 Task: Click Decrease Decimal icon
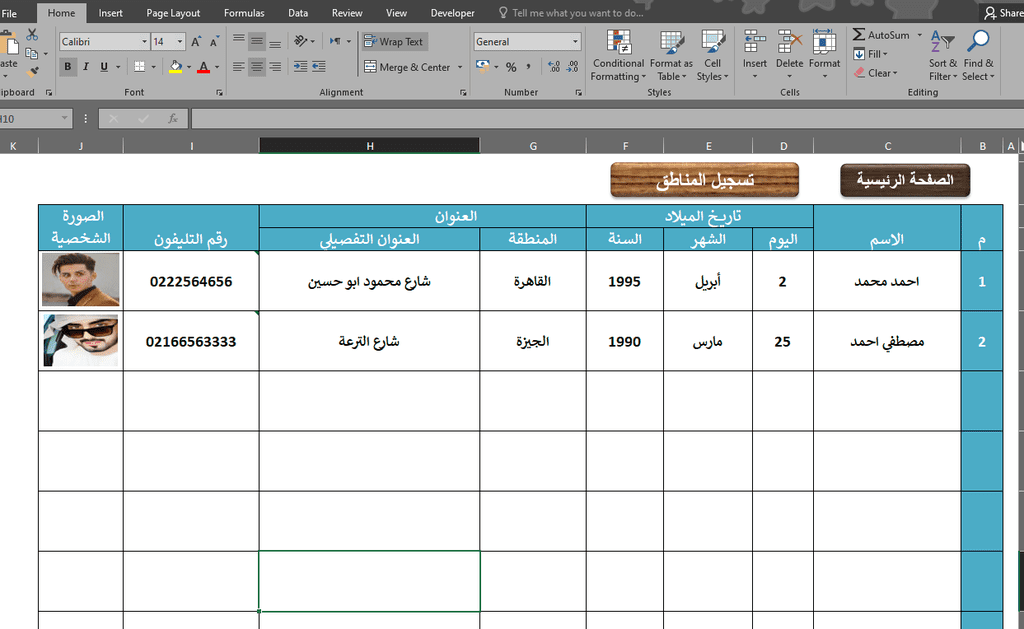(572, 67)
